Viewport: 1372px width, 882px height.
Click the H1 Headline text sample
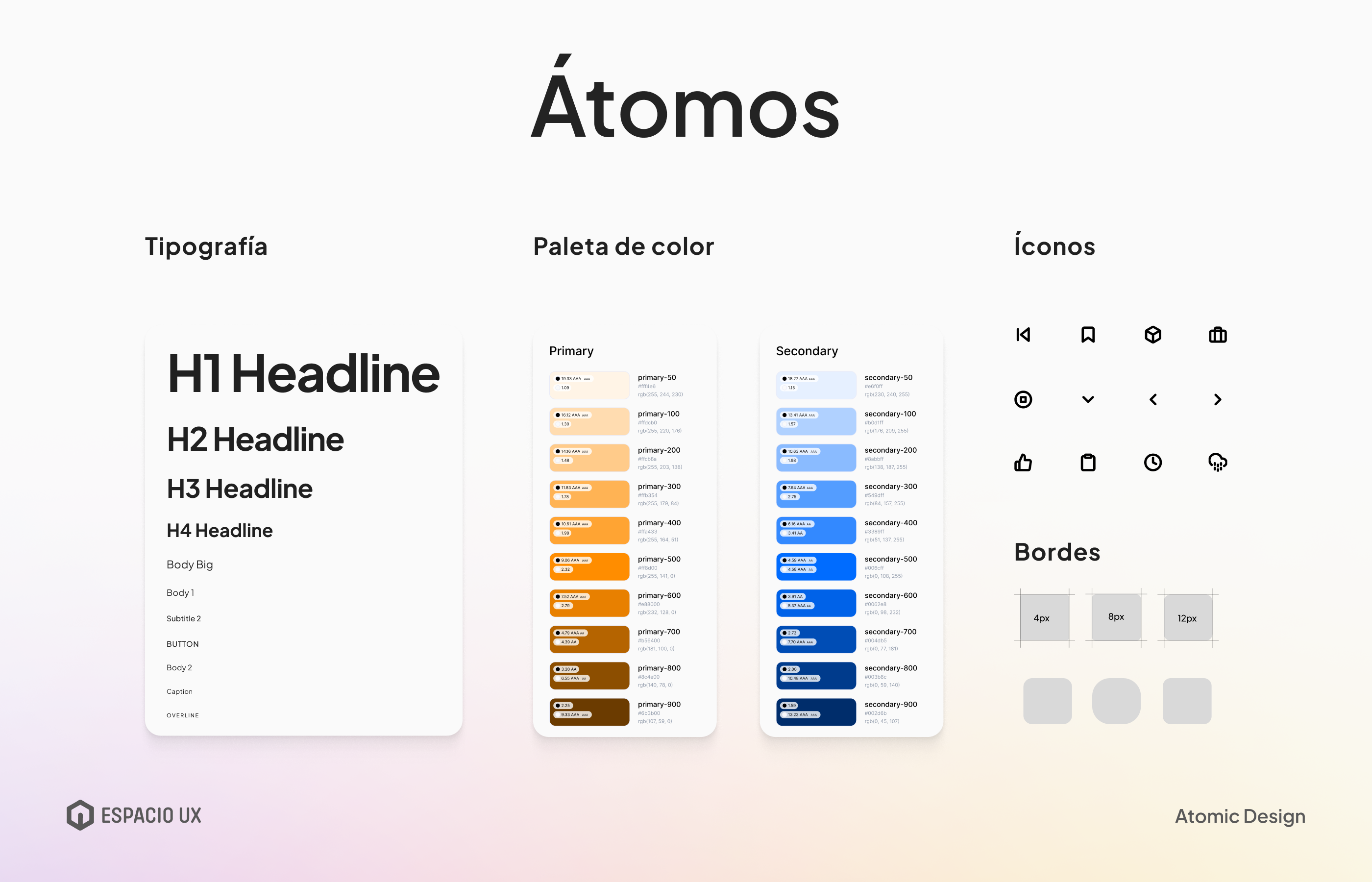[303, 373]
